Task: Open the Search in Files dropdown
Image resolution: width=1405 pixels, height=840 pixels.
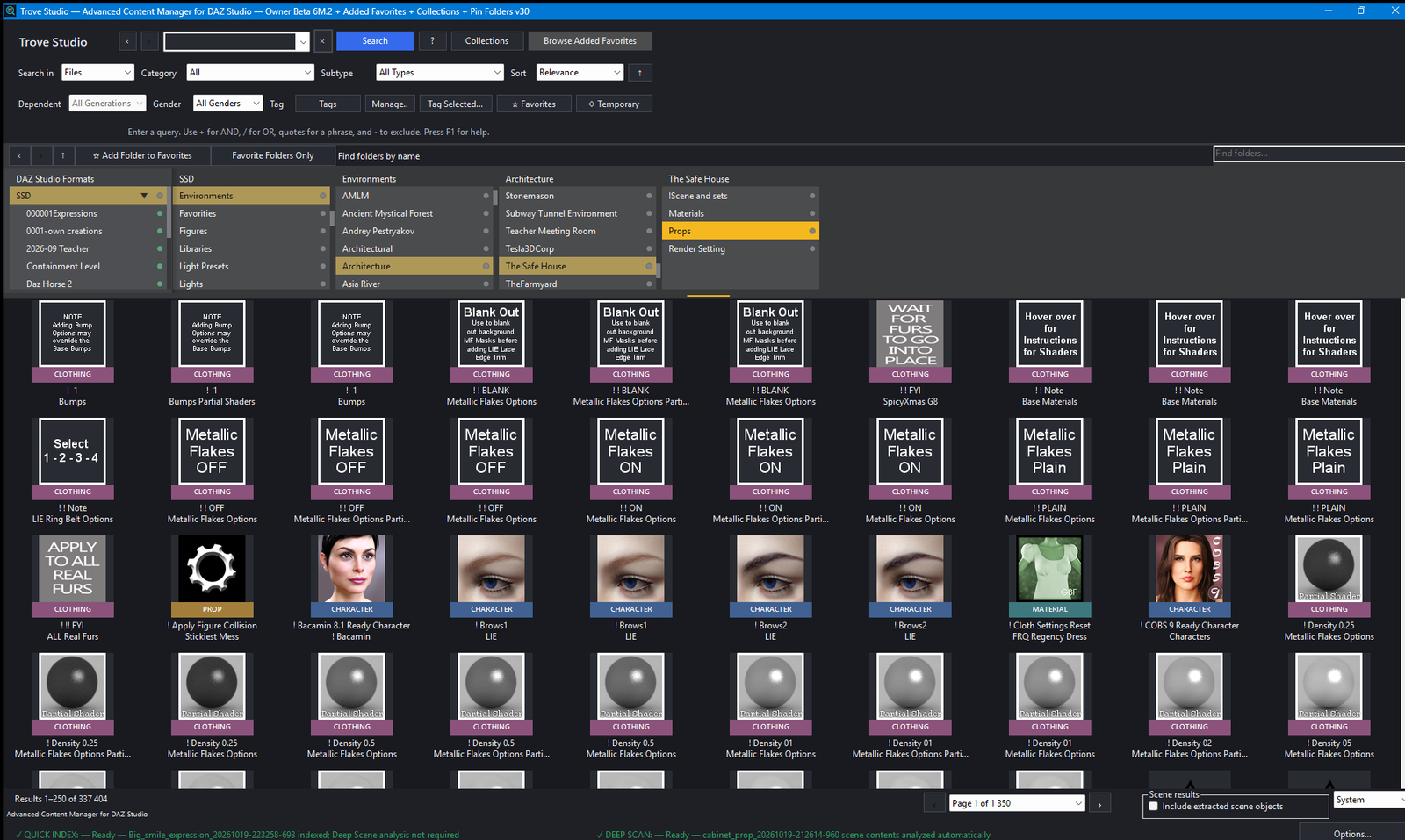Action: coord(97,73)
